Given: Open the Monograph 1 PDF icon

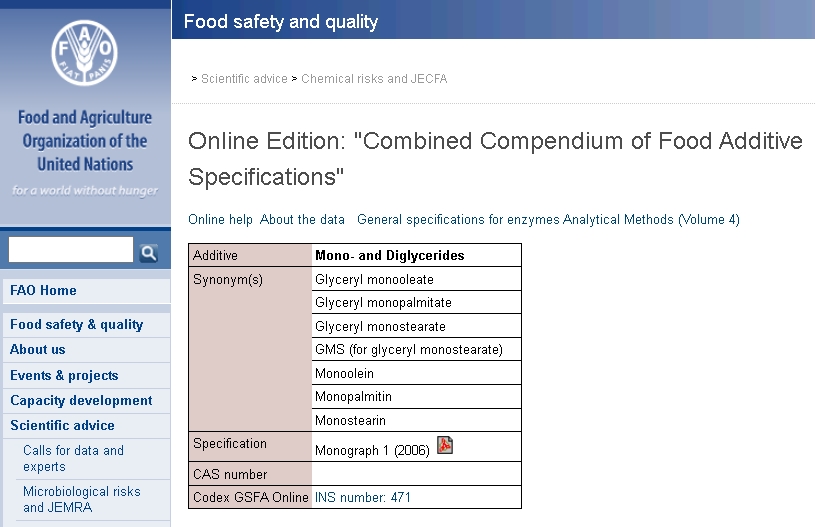Looking at the screenshot, I should (445, 445).
